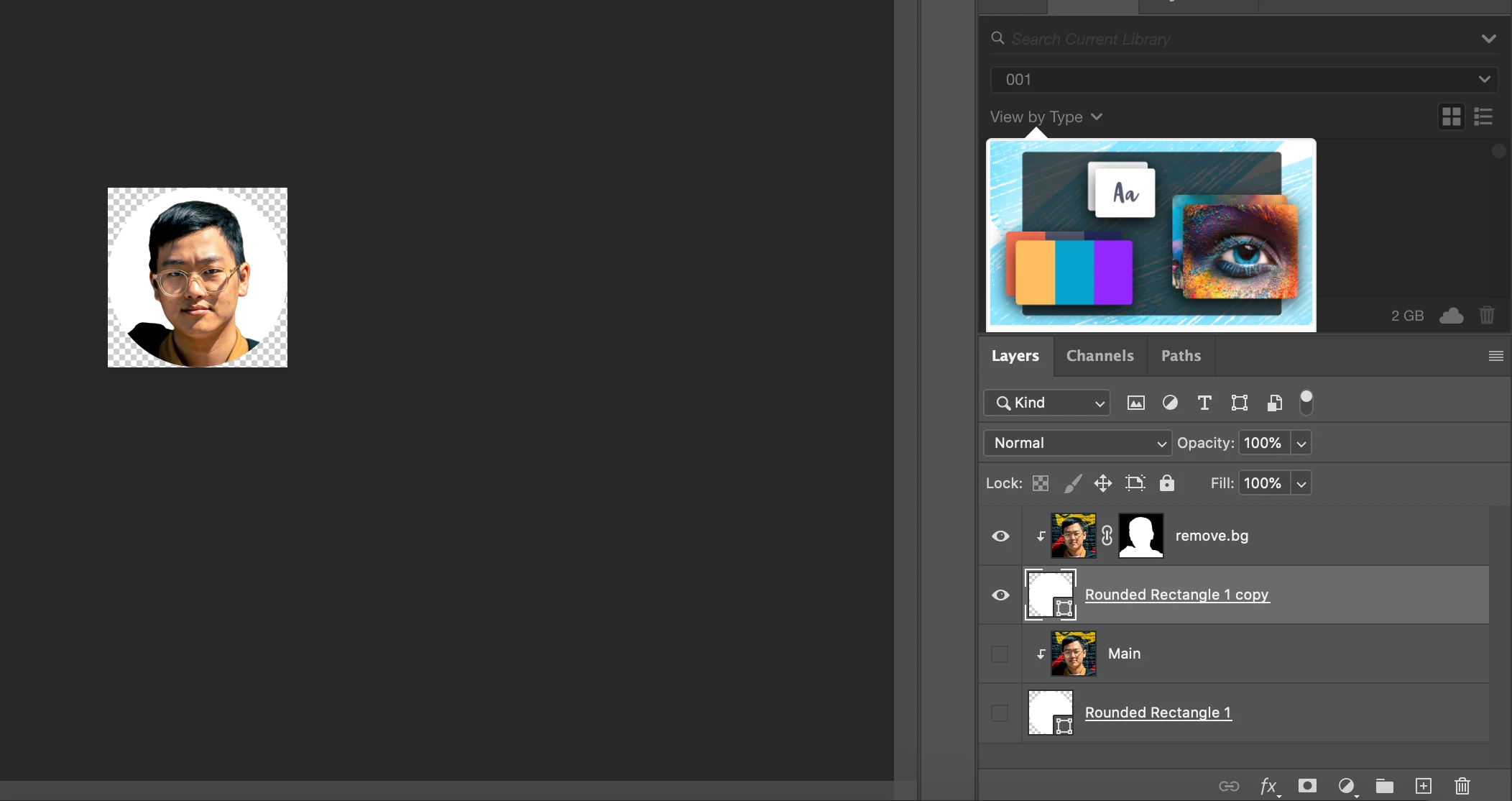Click the add layer mask icon

pyautogui.click(x=1307, y=786)
